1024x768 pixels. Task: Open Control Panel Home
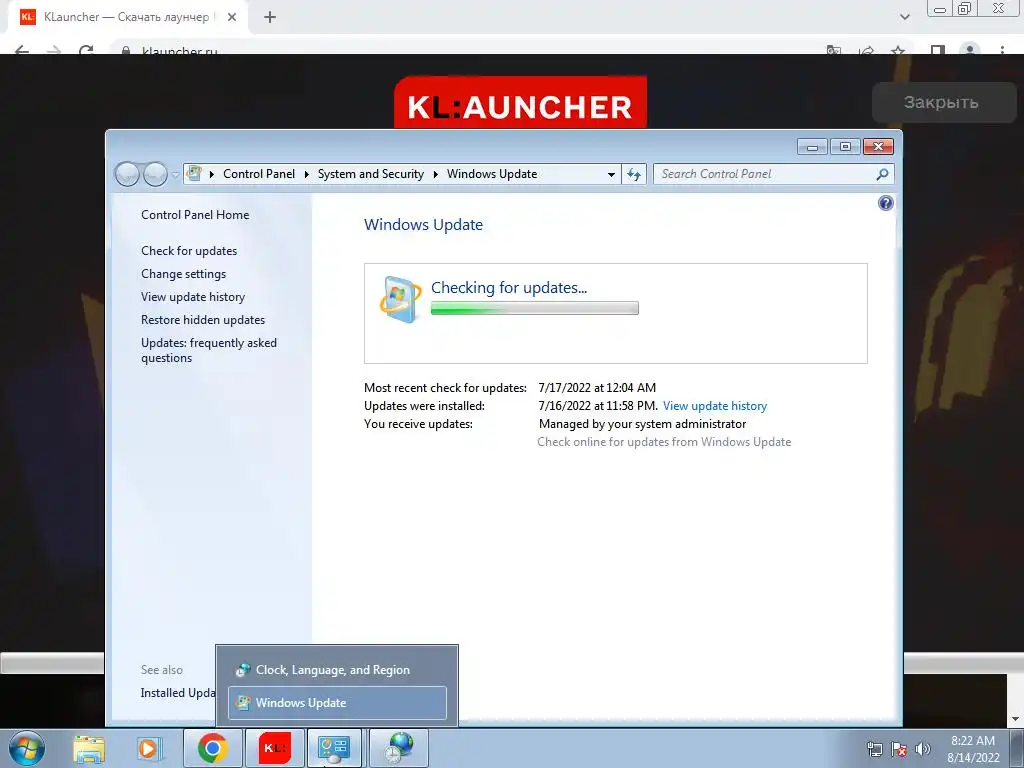click(195, 215)
